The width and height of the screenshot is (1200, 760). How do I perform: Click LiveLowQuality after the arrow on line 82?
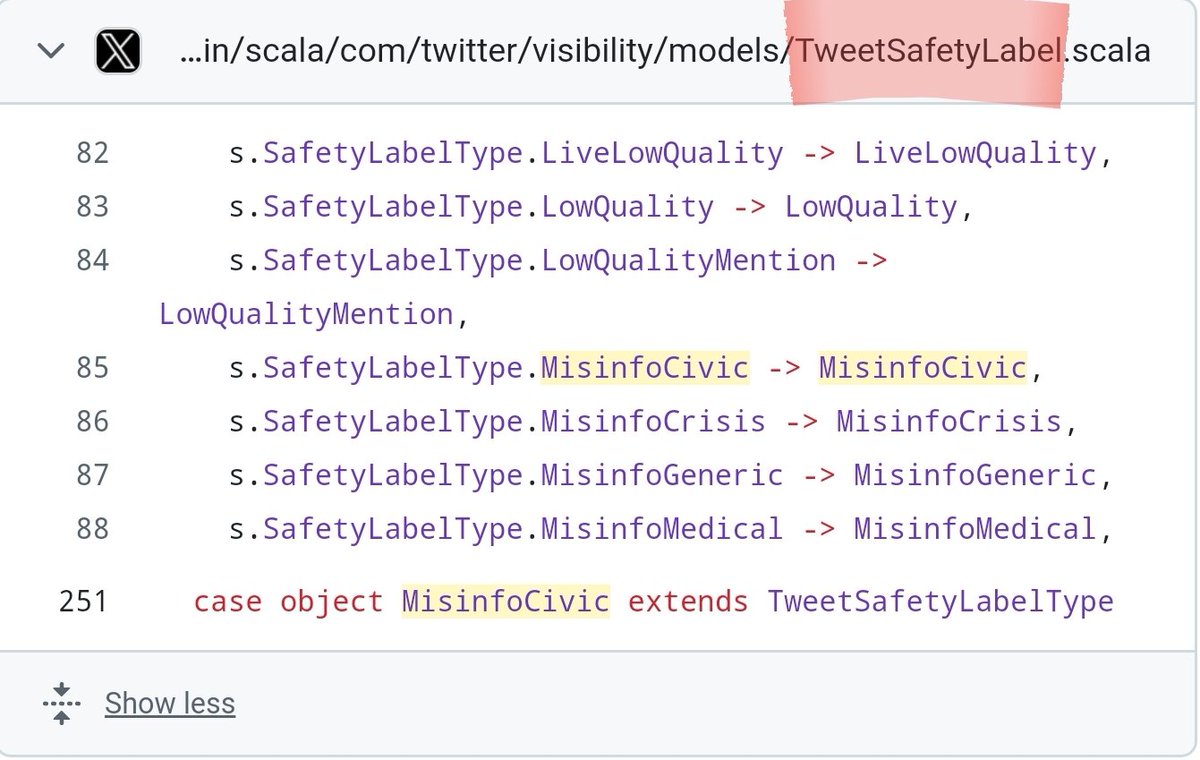[x=975, y=154]
